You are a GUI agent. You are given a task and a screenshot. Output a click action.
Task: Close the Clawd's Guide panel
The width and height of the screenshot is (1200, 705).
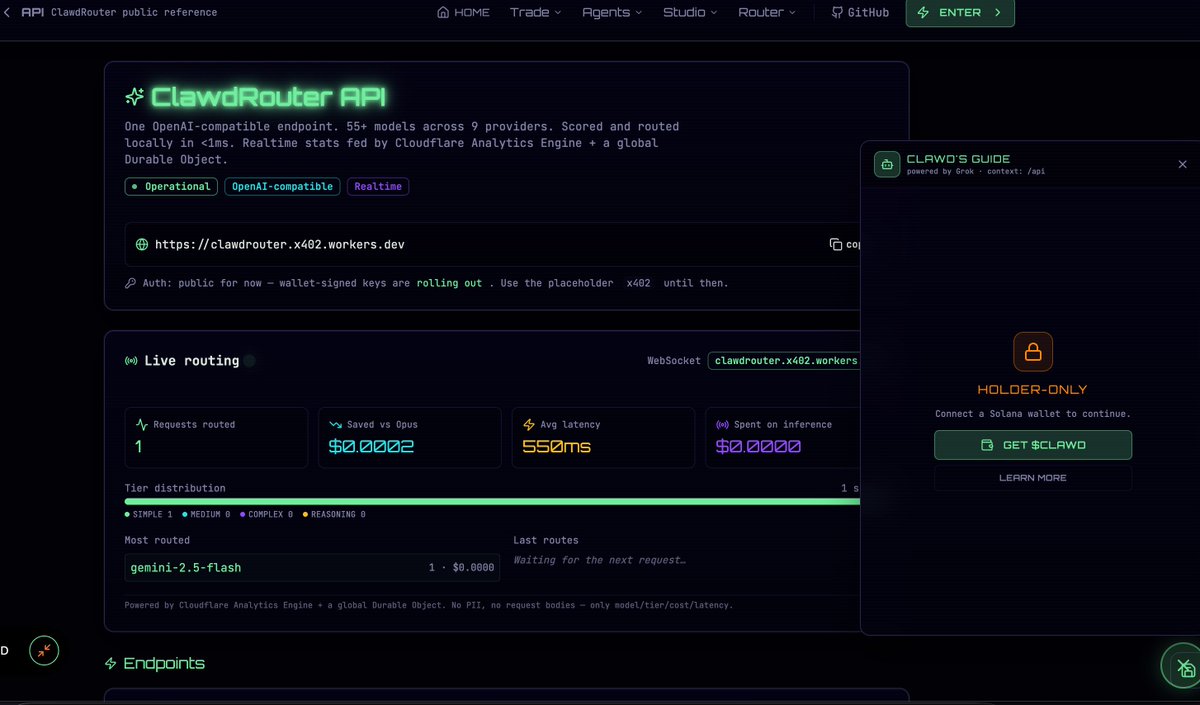point(1182,164)
